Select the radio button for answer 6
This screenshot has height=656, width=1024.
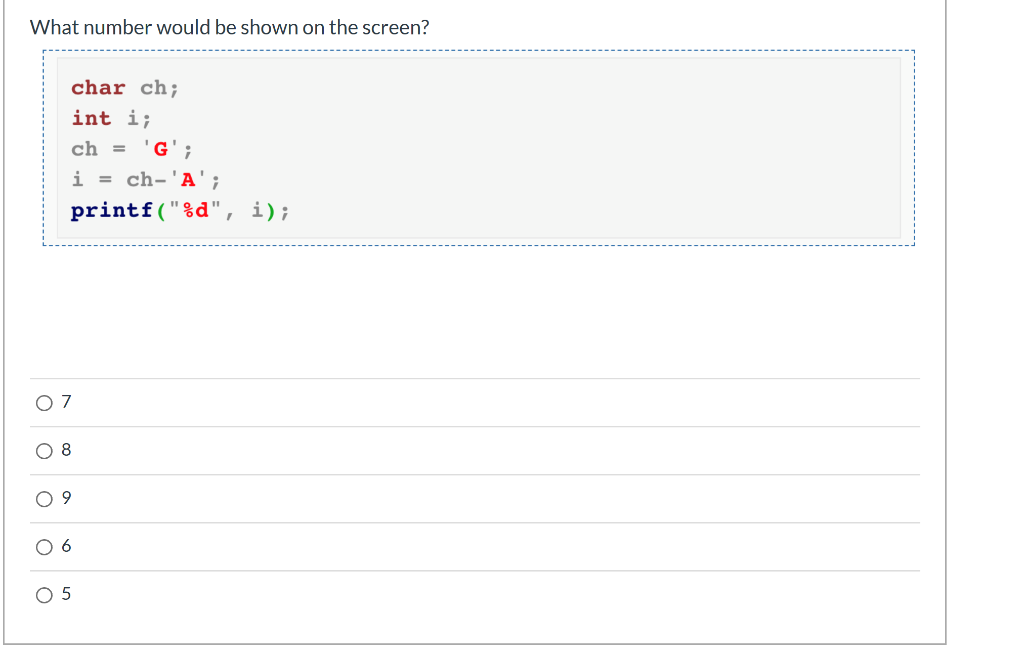pyautogui.click(x=45, y=546)
